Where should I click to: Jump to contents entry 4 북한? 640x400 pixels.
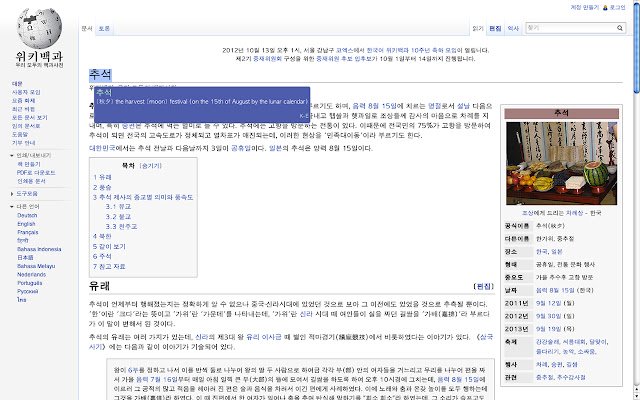coord(102,236)
